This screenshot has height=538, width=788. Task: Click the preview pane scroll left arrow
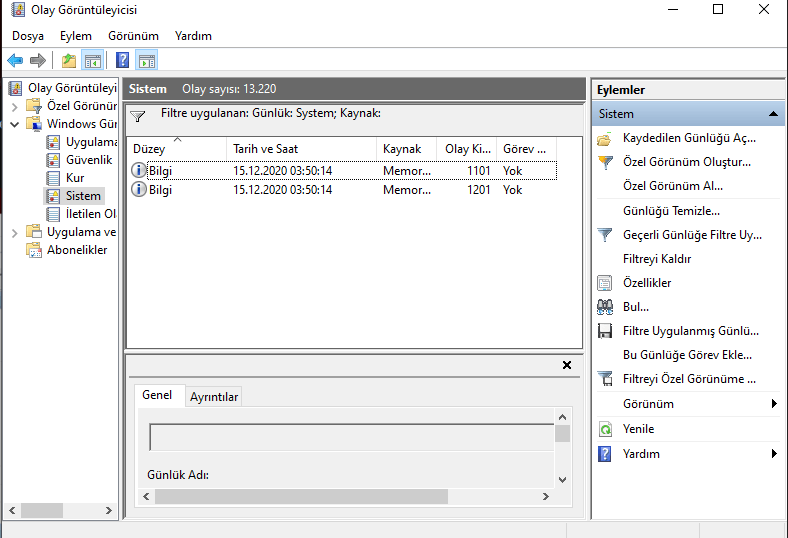pyautogui.click(x=146, y=496)
